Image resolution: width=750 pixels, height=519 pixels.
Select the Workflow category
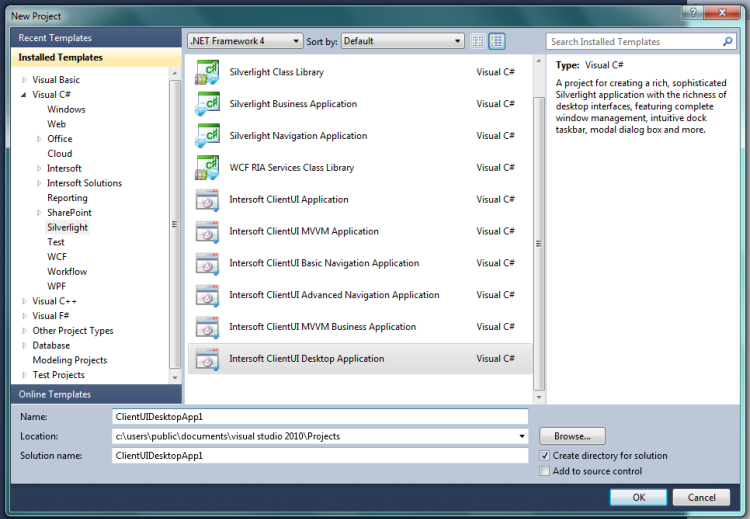(x=67, y=272)
